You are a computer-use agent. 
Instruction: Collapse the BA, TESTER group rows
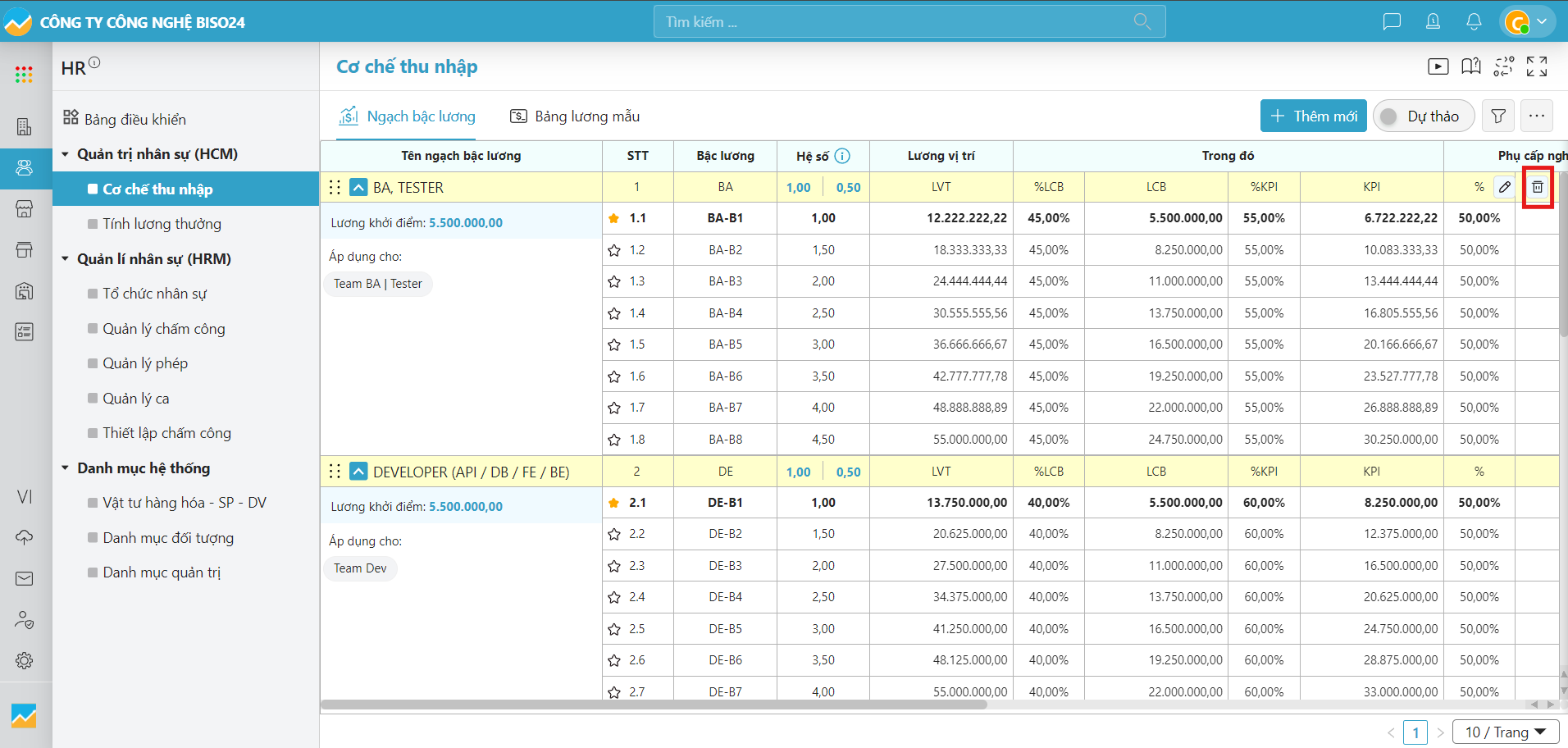click(358, 187)
